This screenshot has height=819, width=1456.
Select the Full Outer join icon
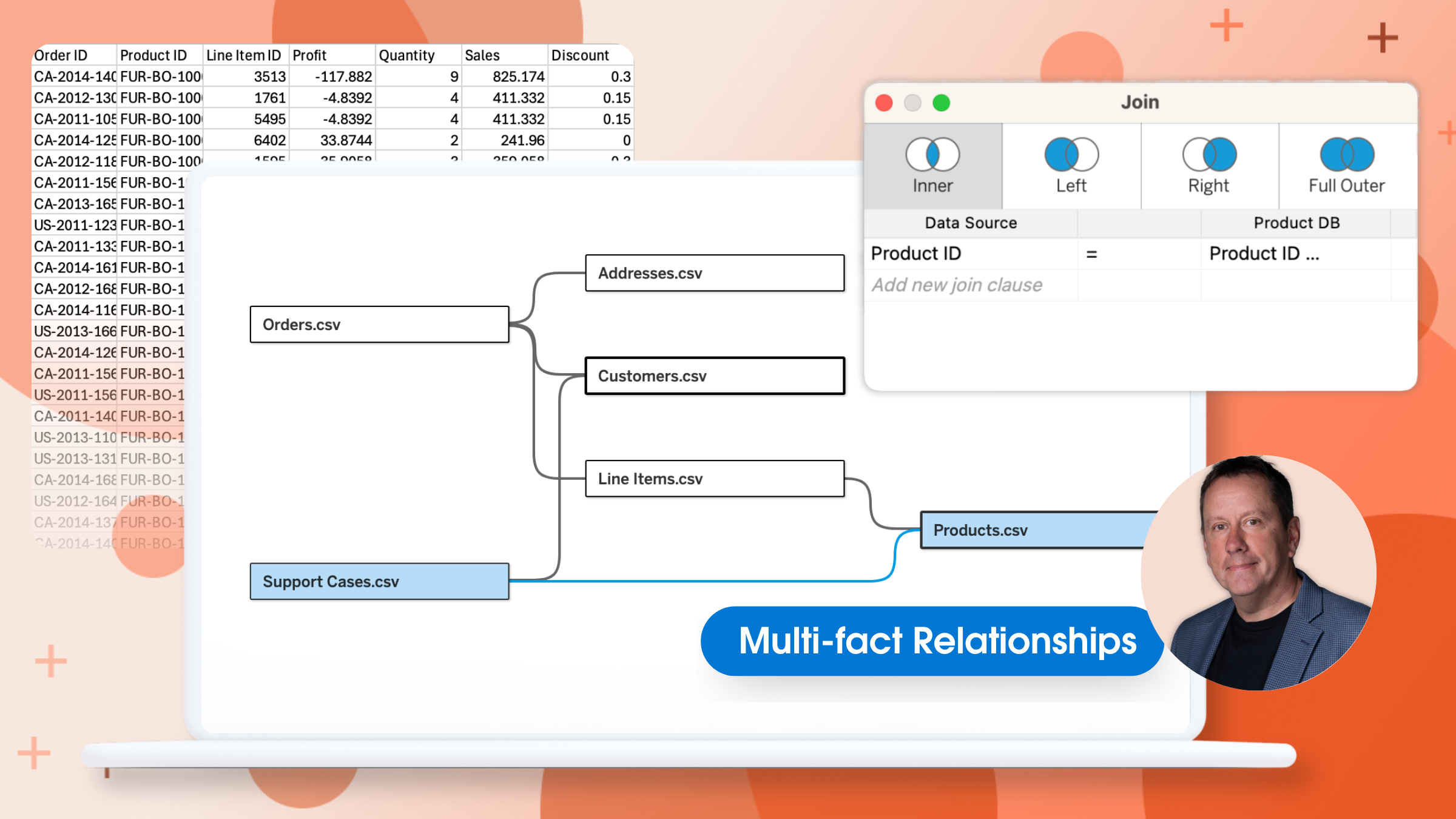point(1347,155)
